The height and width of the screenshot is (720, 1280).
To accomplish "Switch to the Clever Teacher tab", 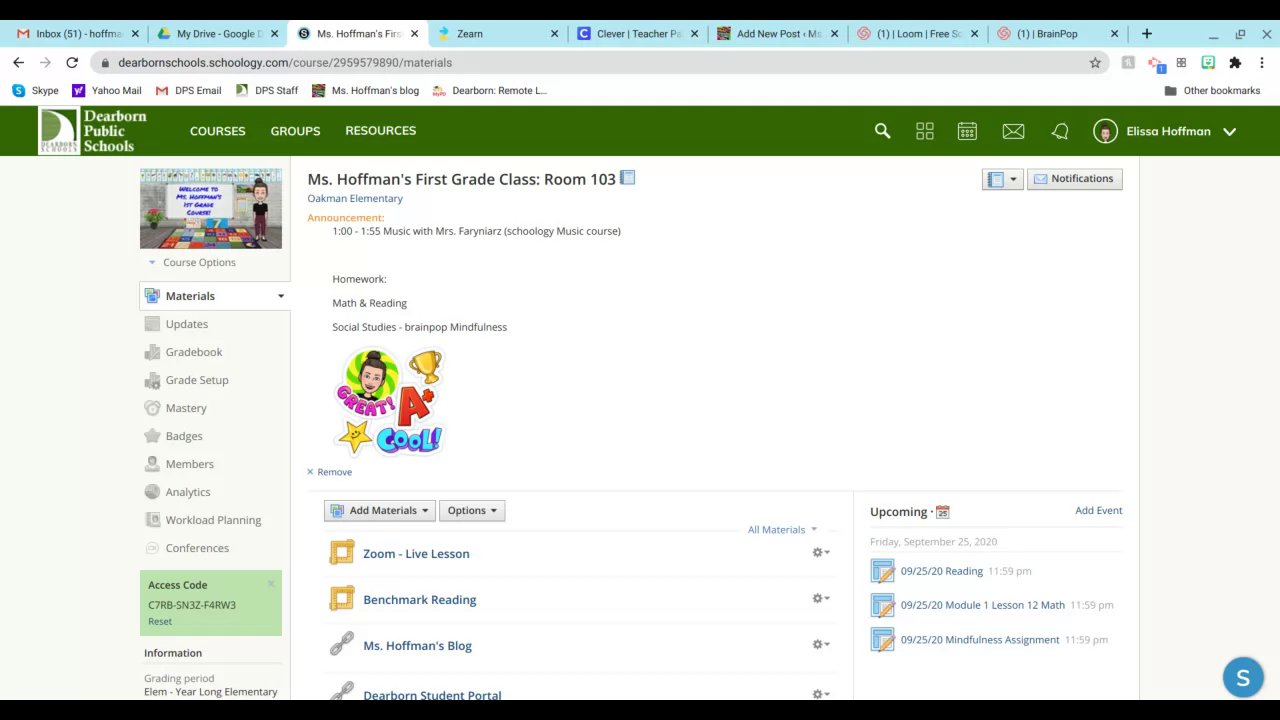I will pyautogui.click(x=638, y=33).
